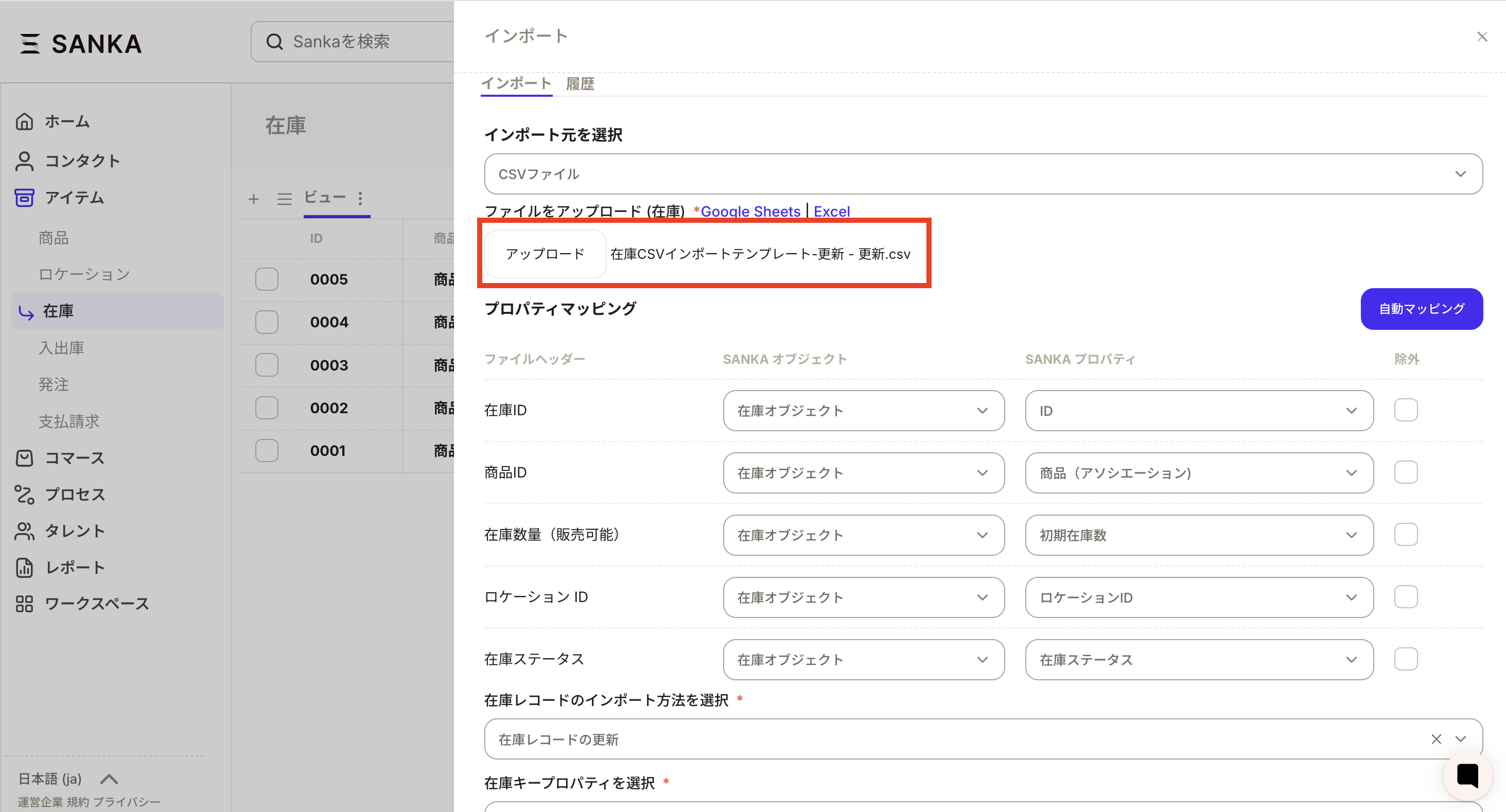Click the 自動マッピング button
This screenshot has width=1506, height=812.
[1421, 309]
